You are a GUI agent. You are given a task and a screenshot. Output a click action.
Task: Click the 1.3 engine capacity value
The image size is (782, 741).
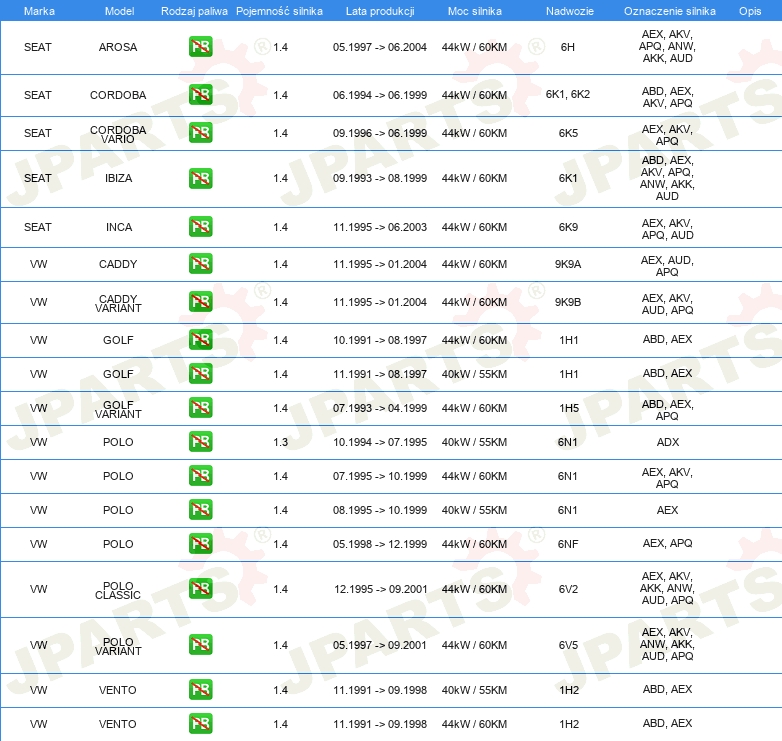click(280, 442)
